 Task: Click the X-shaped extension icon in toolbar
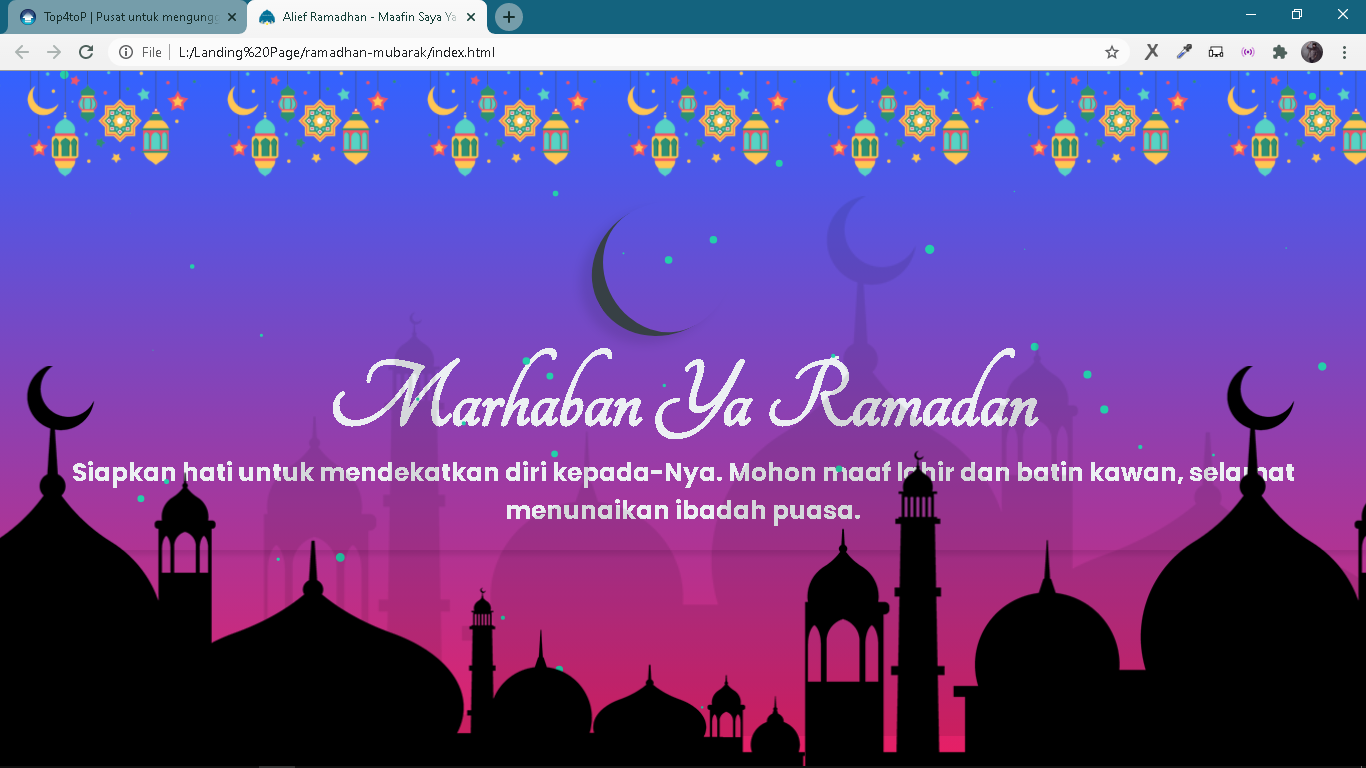[1151, 51]
